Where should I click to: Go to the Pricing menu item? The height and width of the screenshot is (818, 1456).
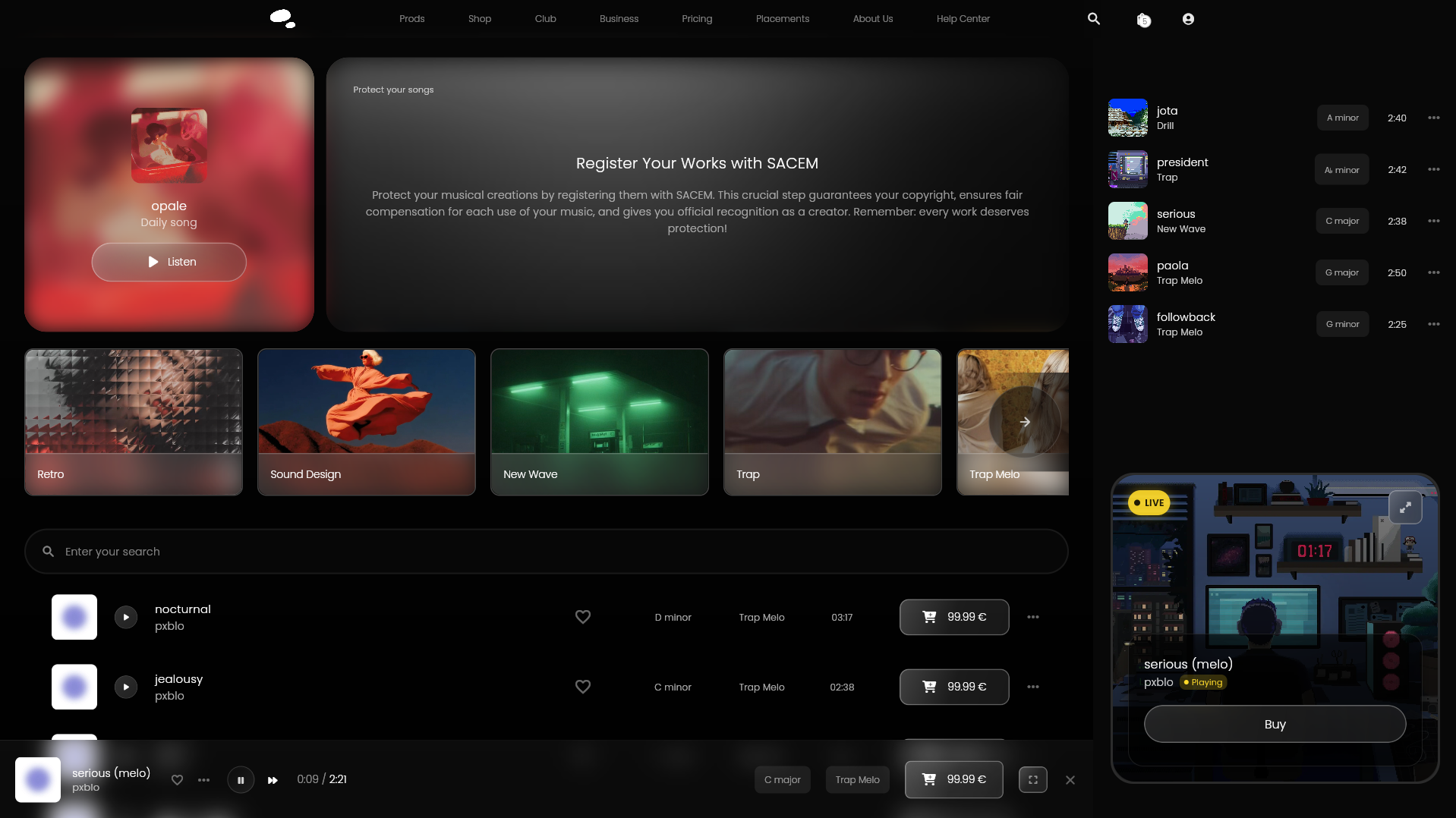[697, 19]
